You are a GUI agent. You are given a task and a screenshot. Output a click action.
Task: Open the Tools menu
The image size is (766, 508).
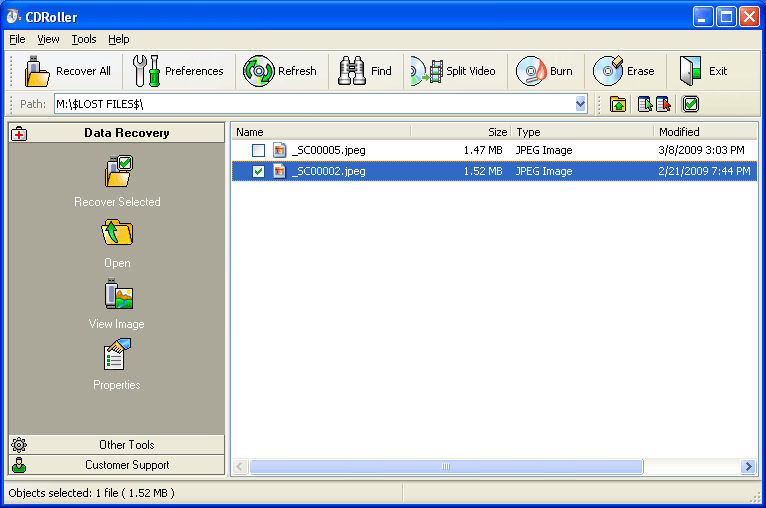point(84,39)
